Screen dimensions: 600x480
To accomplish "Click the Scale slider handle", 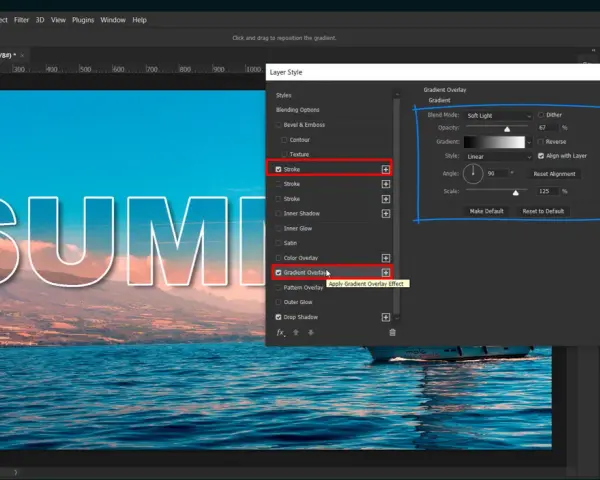I will point(515,193).
